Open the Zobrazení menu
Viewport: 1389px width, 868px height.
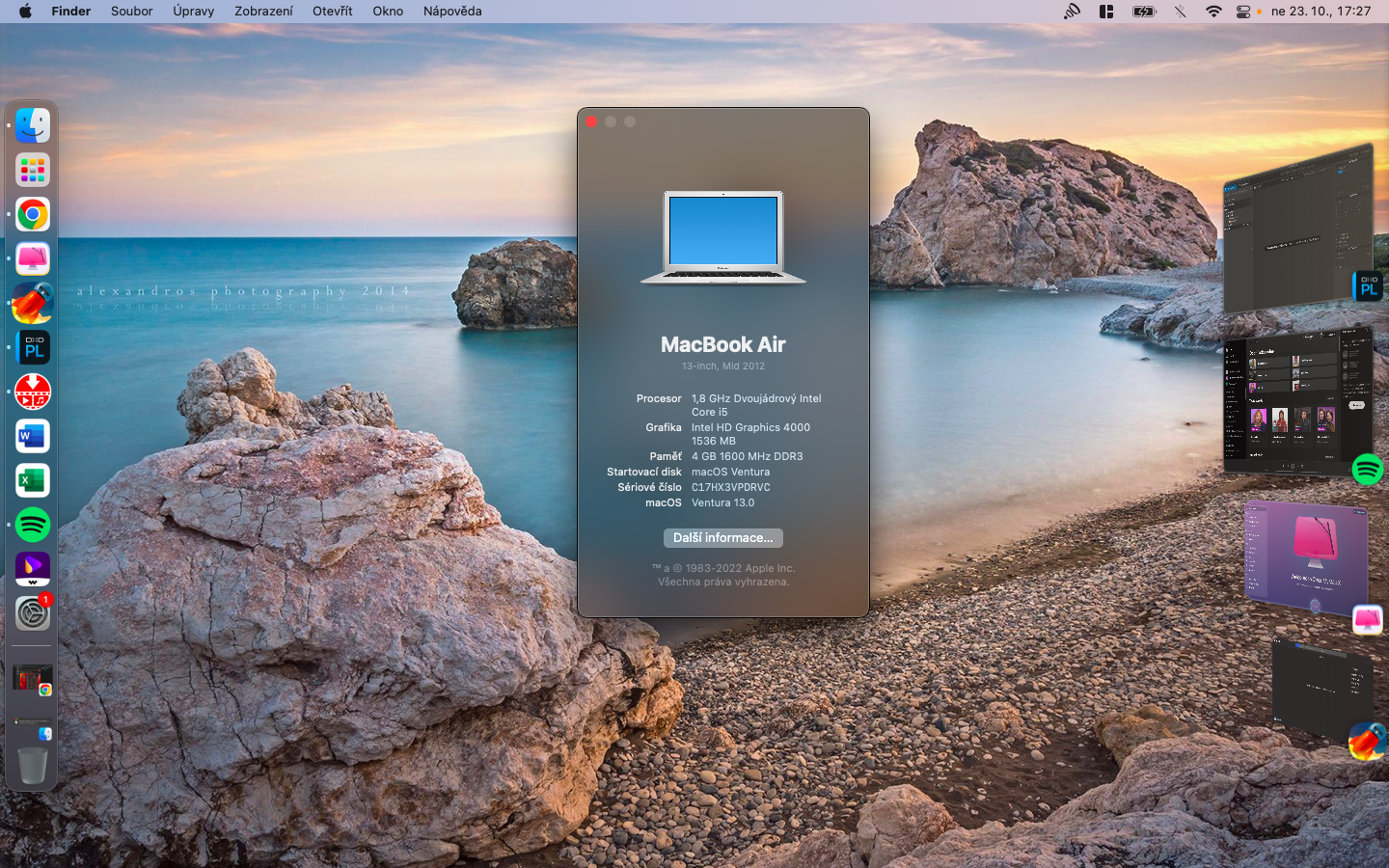(x=263, y=12)
